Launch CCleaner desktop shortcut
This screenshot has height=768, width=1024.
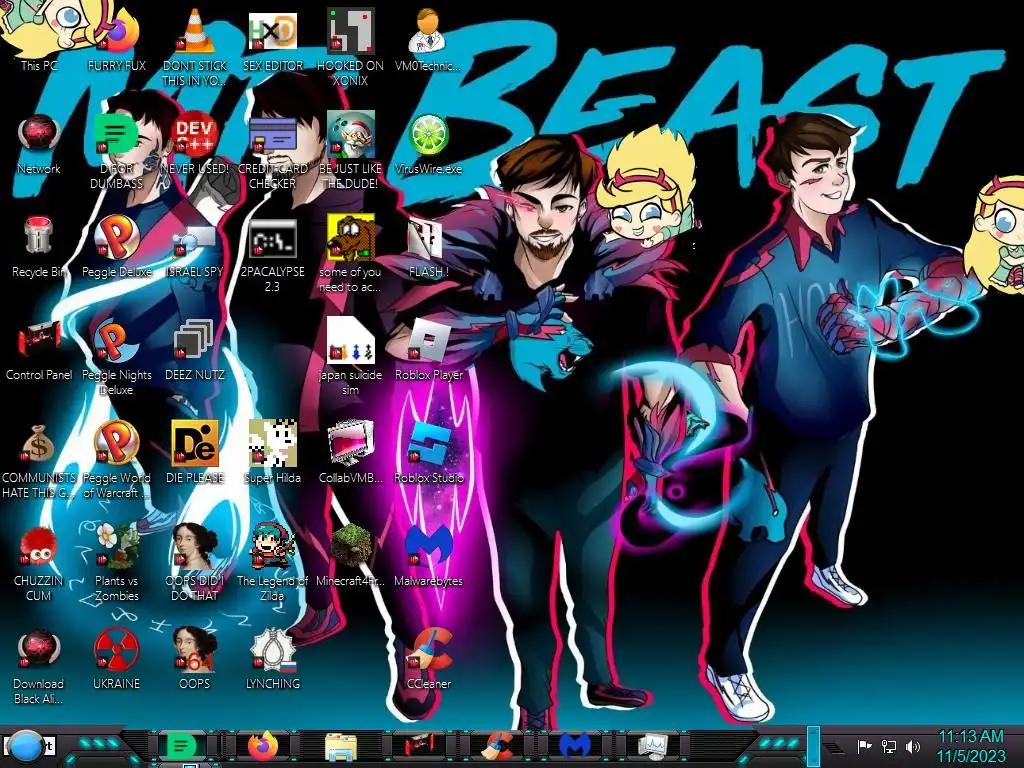(x=428, y=660)
